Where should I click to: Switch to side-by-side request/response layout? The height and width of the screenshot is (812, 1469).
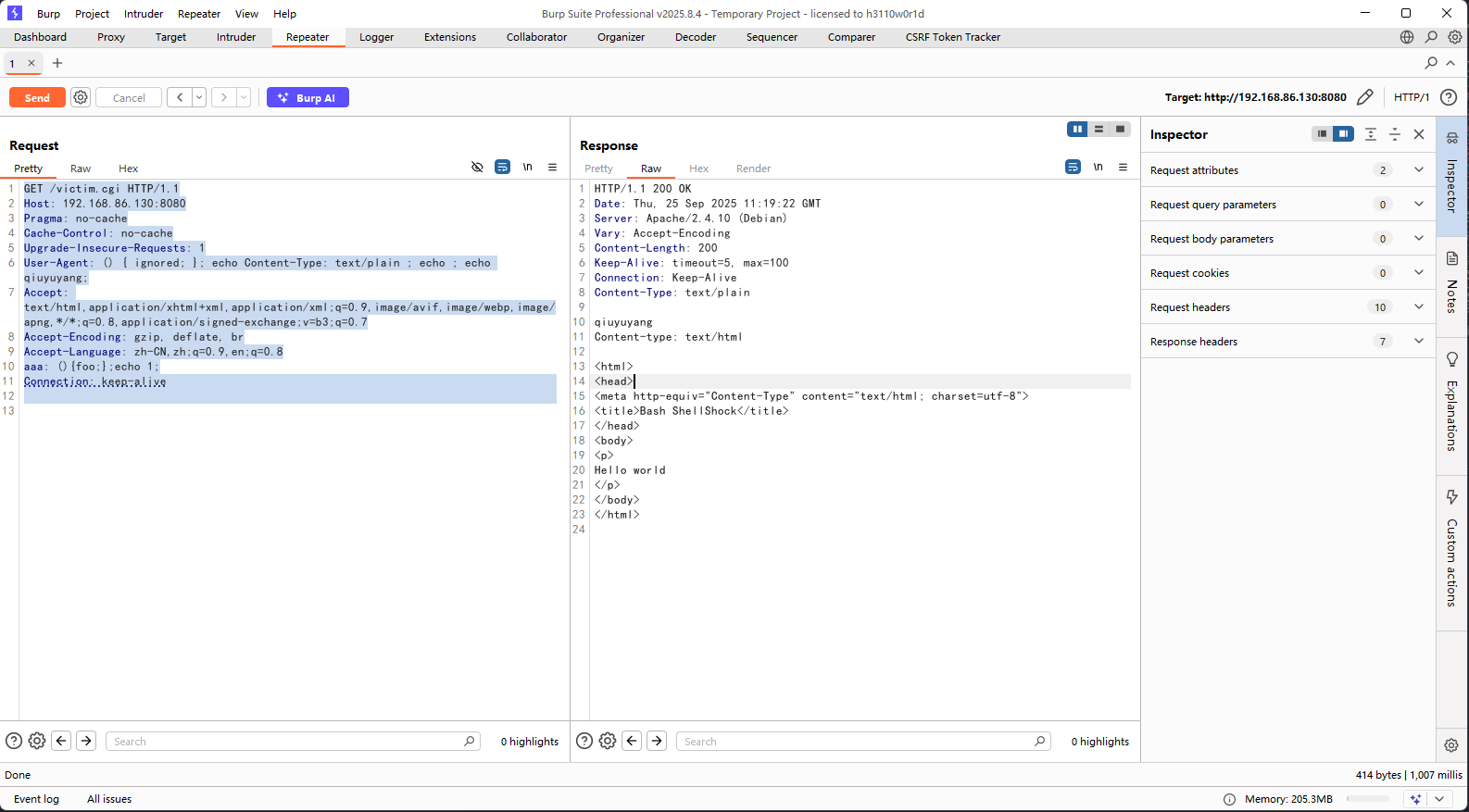point(1077,130)
